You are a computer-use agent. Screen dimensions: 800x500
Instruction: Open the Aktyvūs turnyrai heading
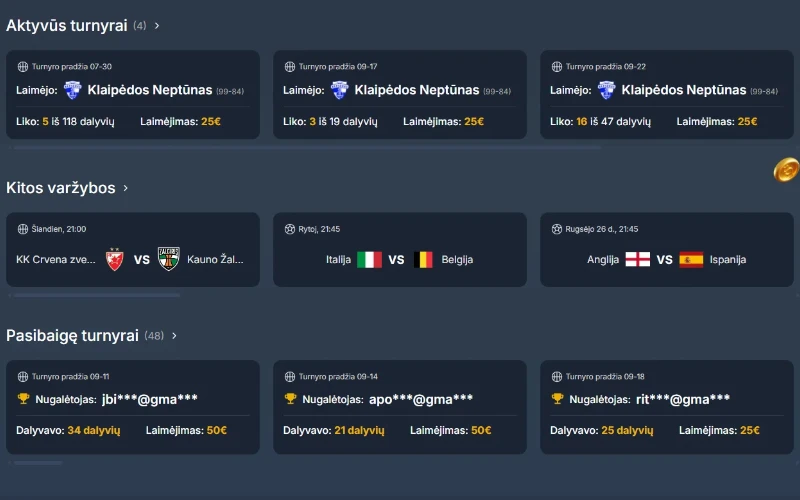67,26
